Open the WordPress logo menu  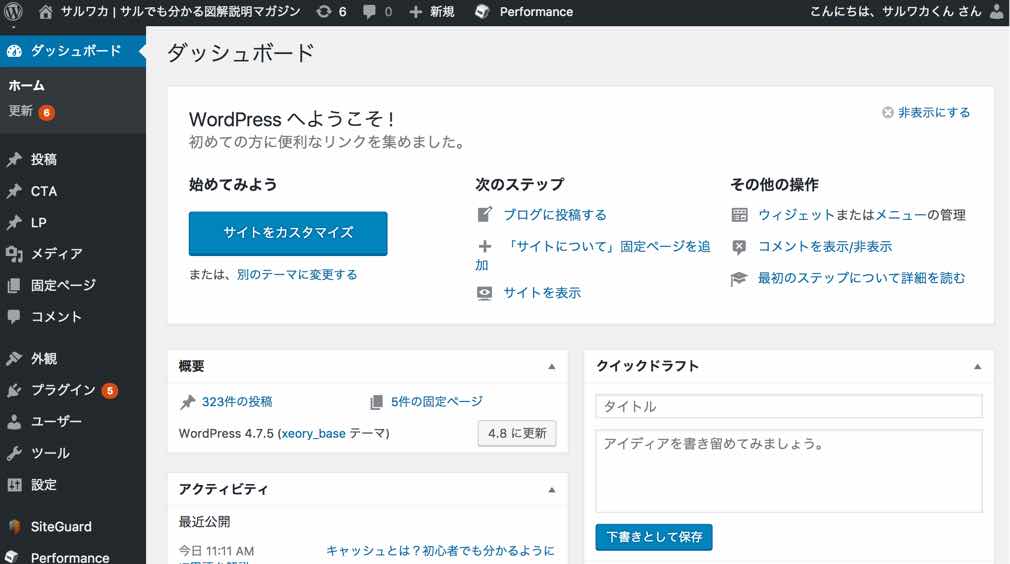click(14, 12)
